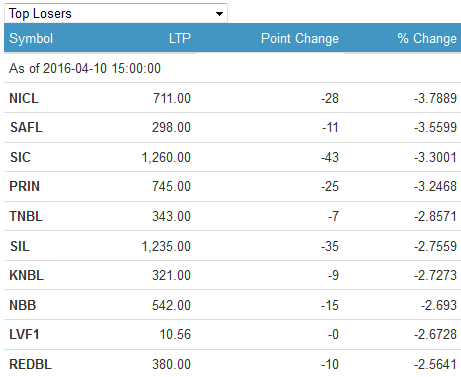The height and width of the screenshot is (377, 461).
Task: Open the TNBL symbol link
Action: point(26,216)
